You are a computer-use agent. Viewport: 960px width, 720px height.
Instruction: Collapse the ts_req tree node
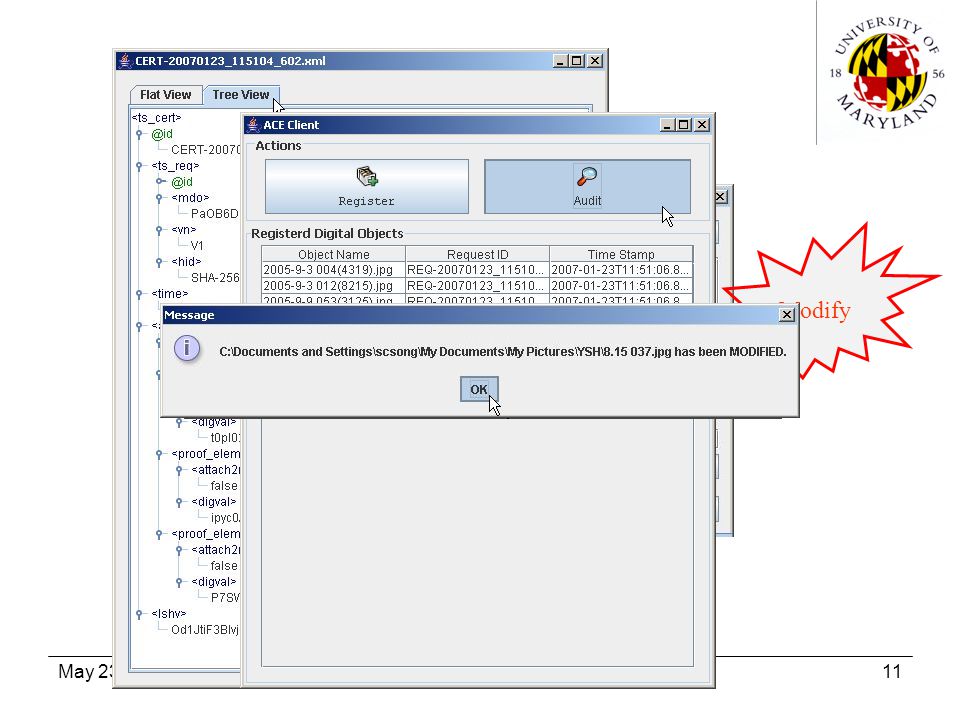point(140,166)
